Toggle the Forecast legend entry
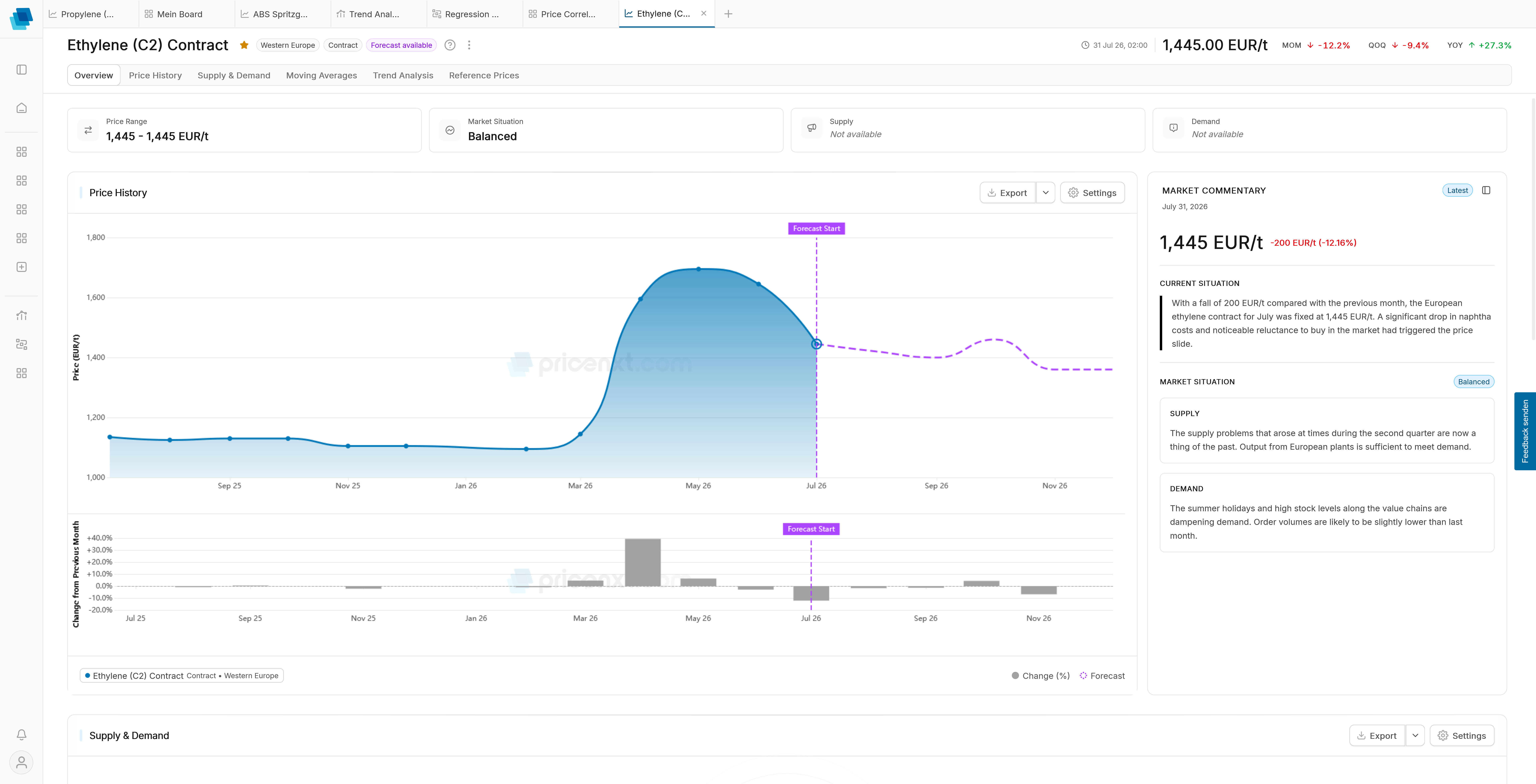This screenshot has height=784, width=1536. point(1102,675)
